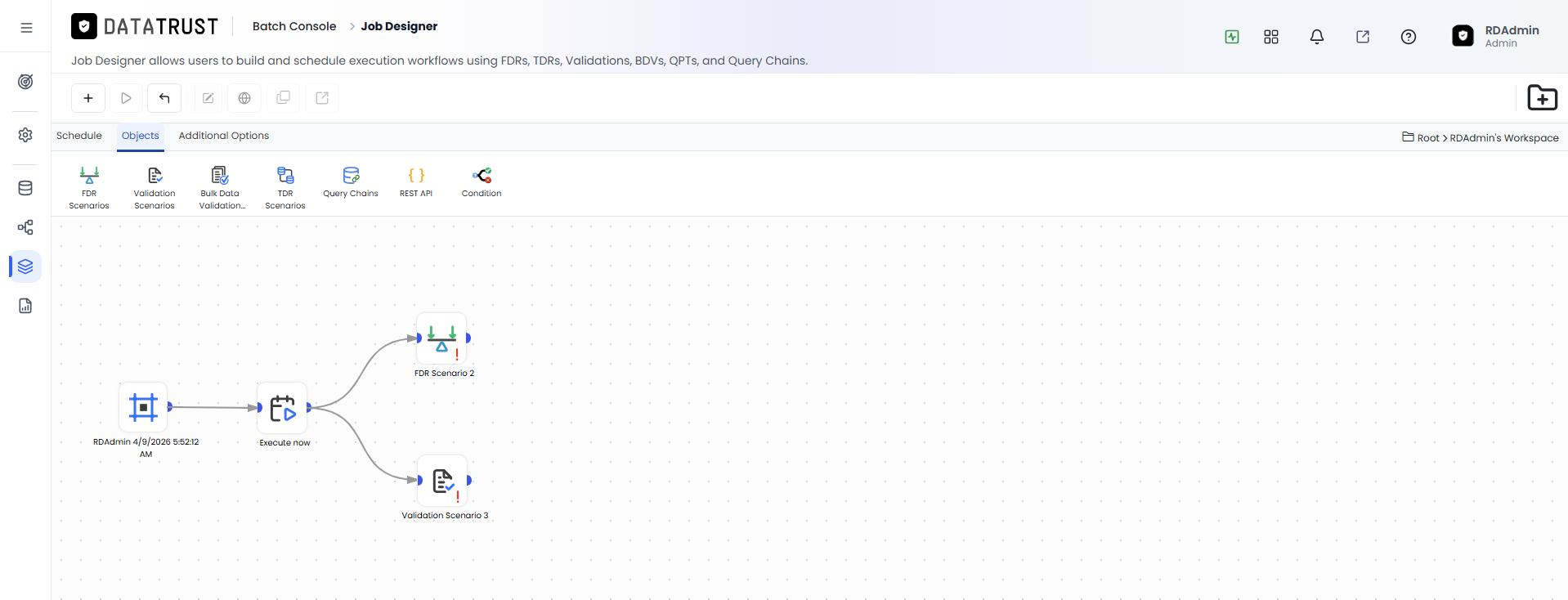Click the edit pencil toolbar button
The image size is (1568, 600).
(208, 98)
